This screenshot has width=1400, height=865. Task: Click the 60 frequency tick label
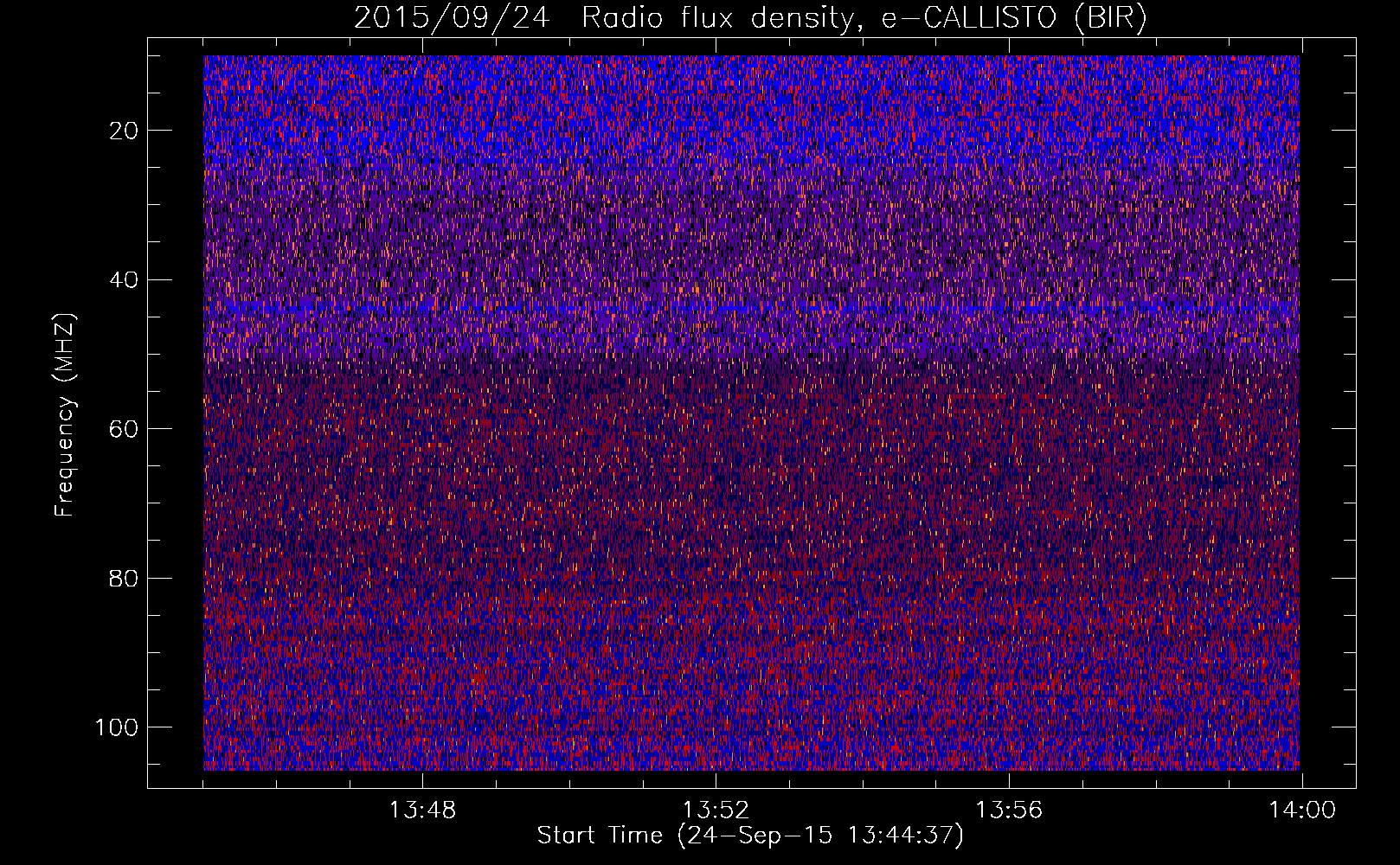(125, 429)
